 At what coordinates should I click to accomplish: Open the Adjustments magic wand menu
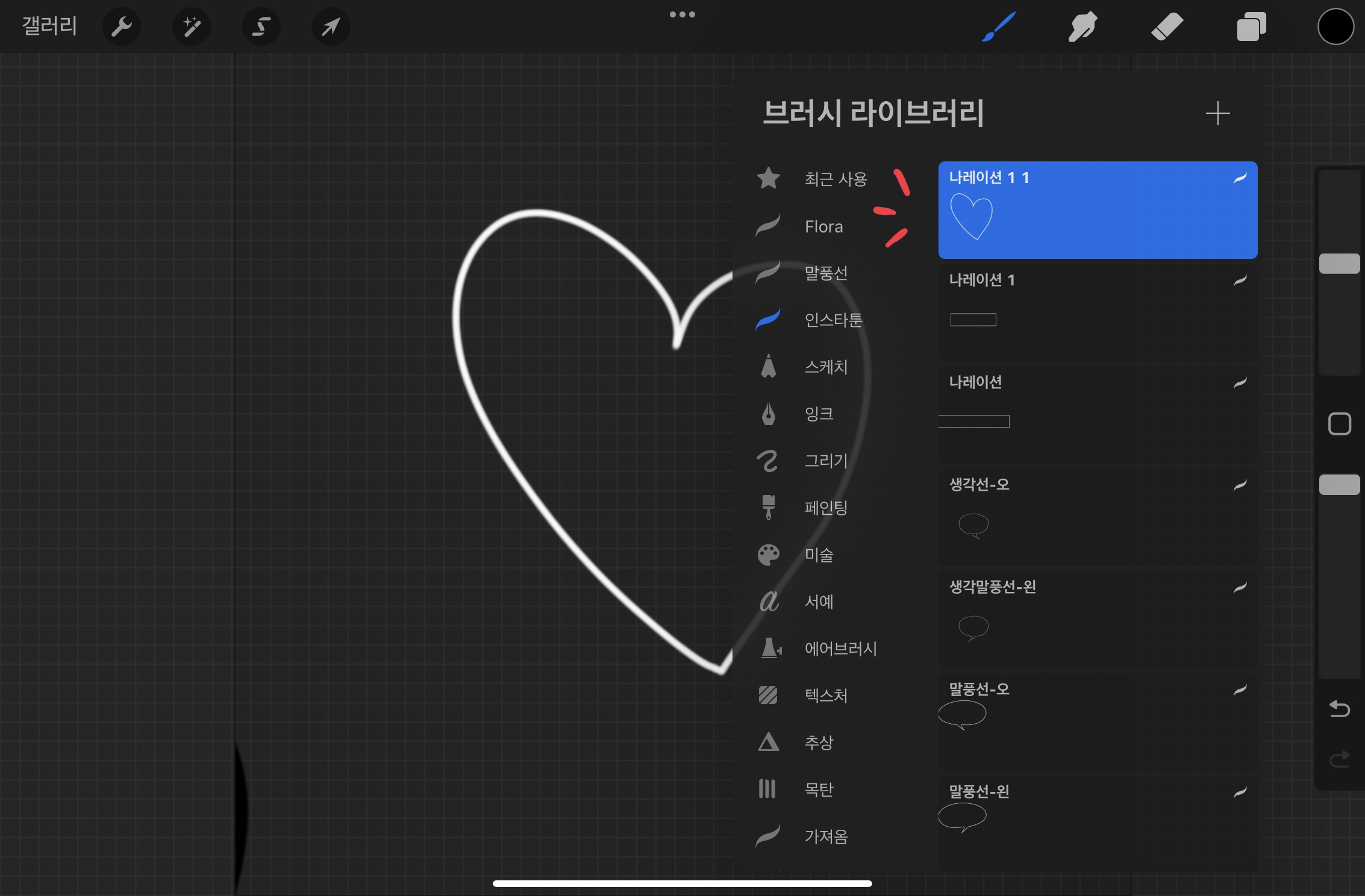pyautogui.click(x=192, y=26)
